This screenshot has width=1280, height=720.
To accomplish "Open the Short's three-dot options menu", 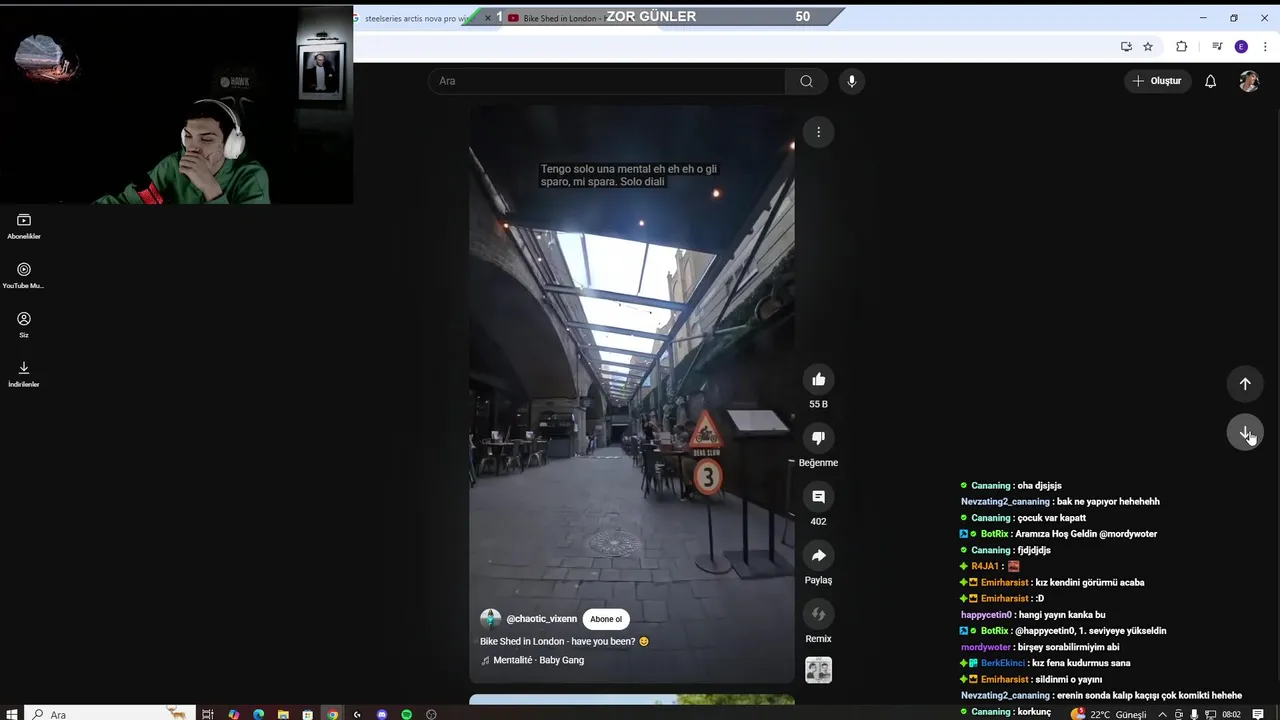I will 818,132.
